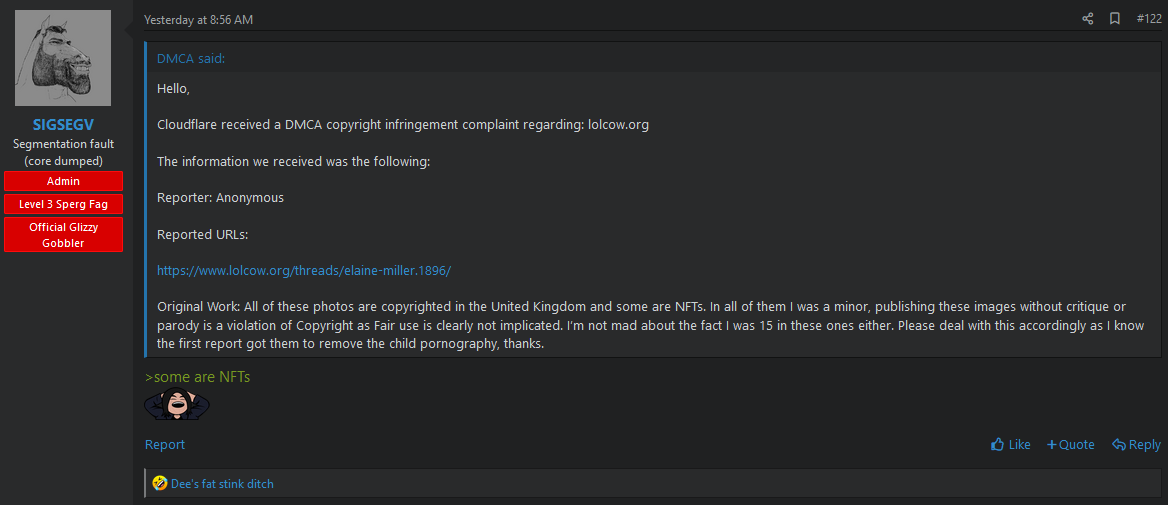1168x505 pixels.
Task: Click the Report link
Action: 165,445
